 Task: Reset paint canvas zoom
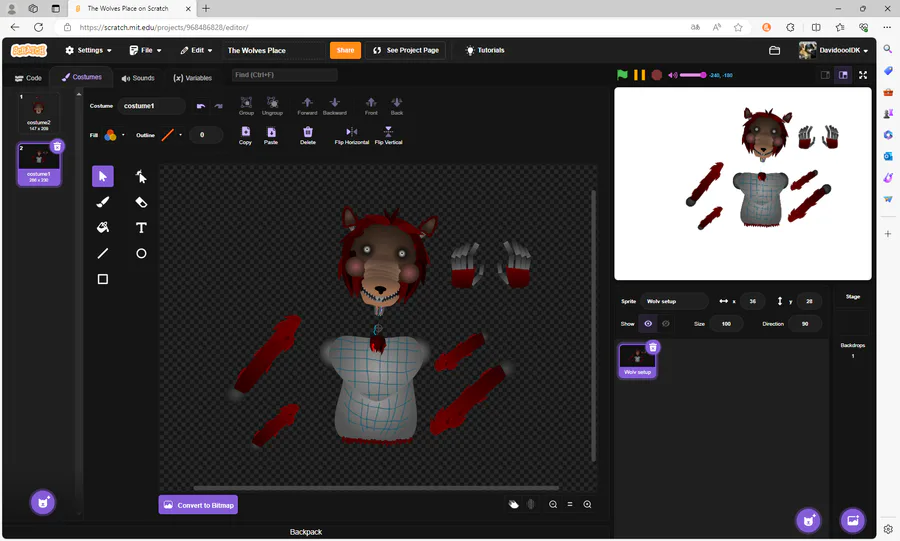(570, 504)
